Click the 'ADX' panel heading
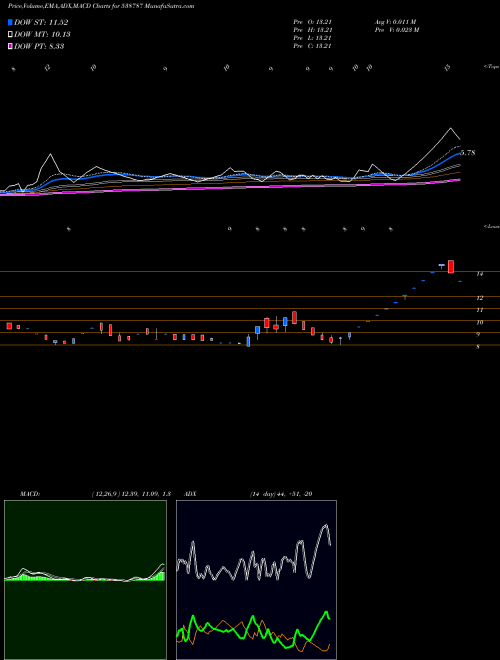500x660 pixels. point(191,494)
